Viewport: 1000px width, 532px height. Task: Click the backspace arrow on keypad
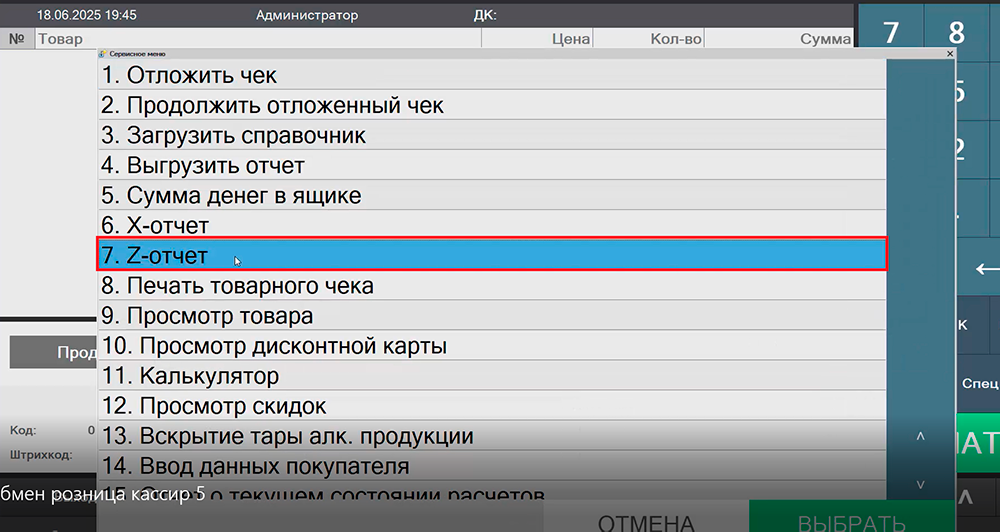(x=985, y=269)
